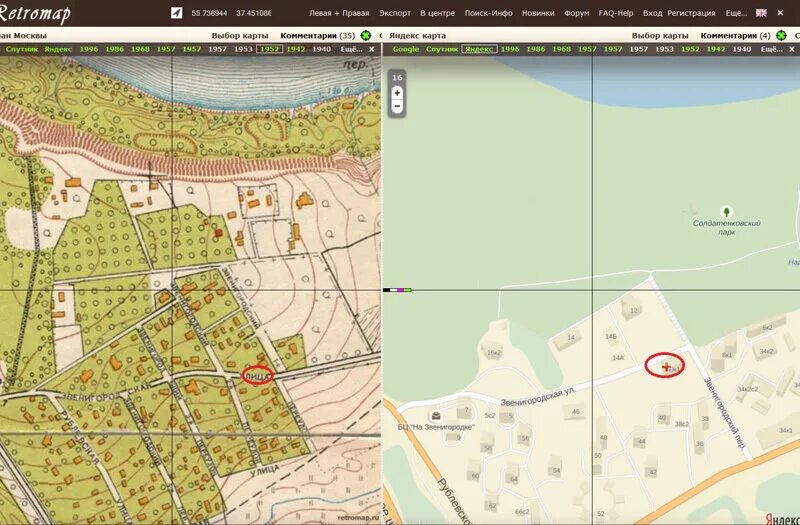Open the Экспорт menu
800x525 pixels.
[x=394, y=13]
